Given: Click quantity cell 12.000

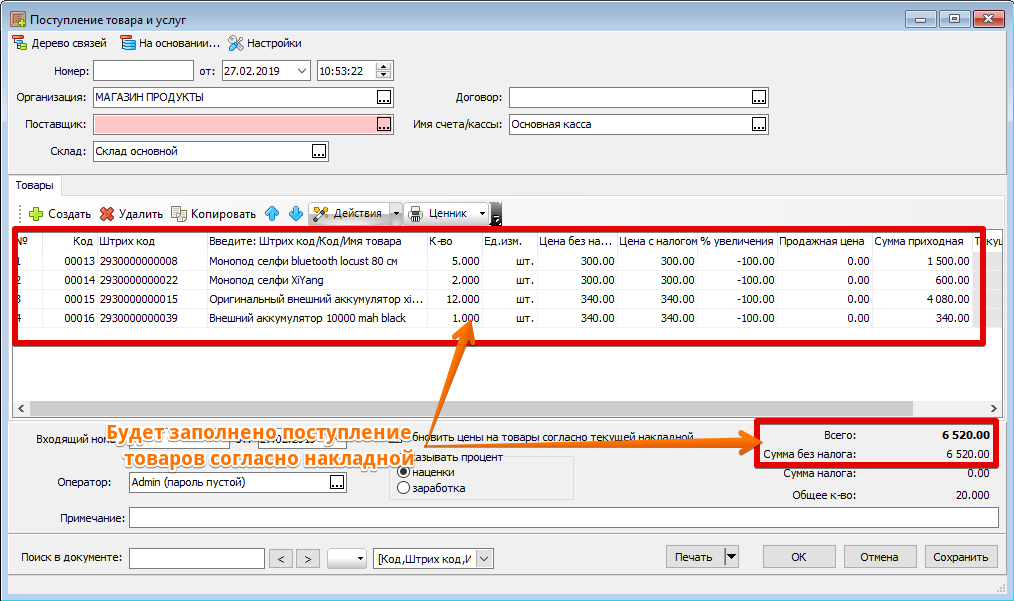Looking at the screenshot, I should pyautogui.click(x=454, y=300).
